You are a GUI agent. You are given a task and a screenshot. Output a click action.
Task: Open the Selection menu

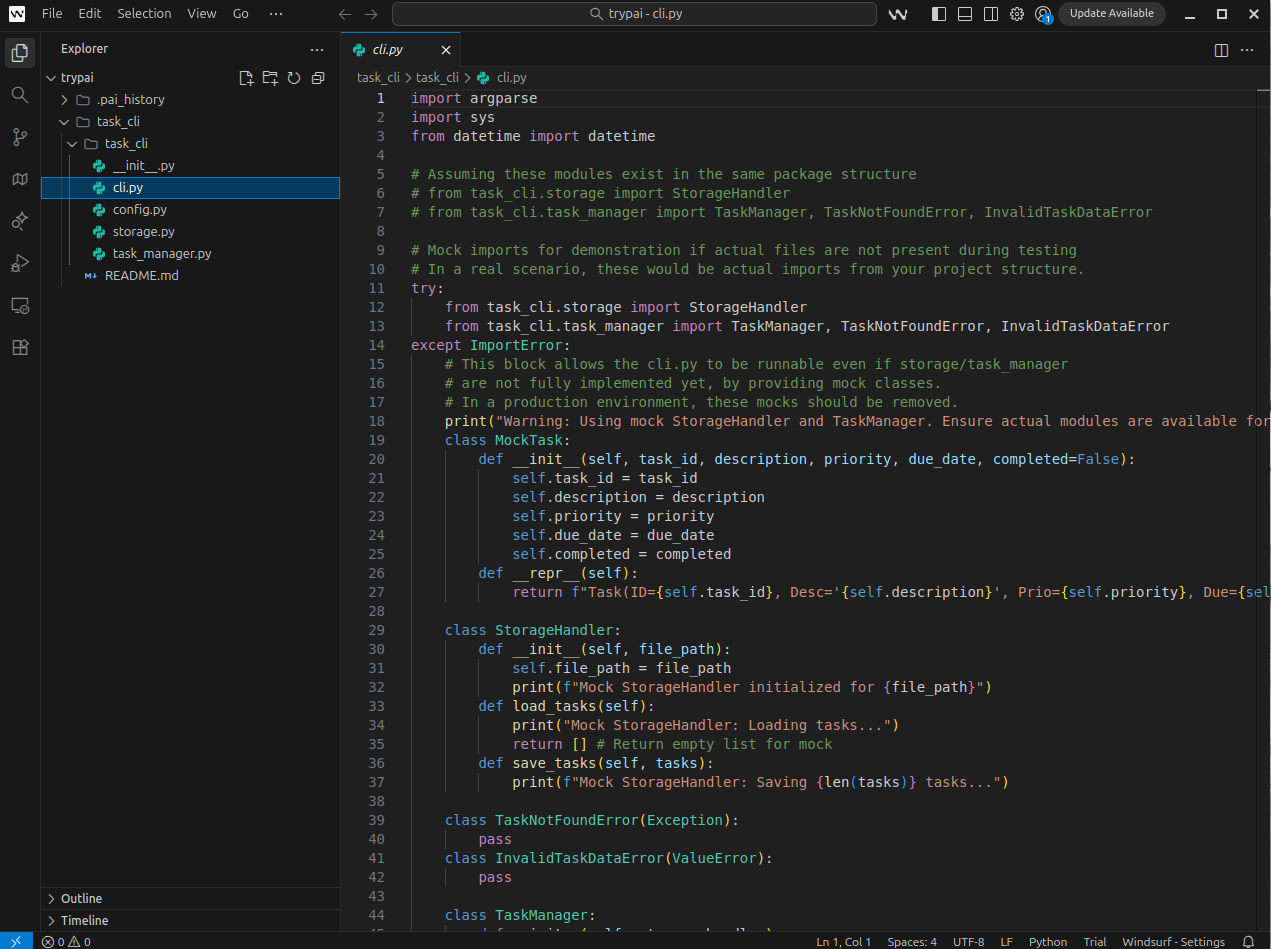point(144,14)
